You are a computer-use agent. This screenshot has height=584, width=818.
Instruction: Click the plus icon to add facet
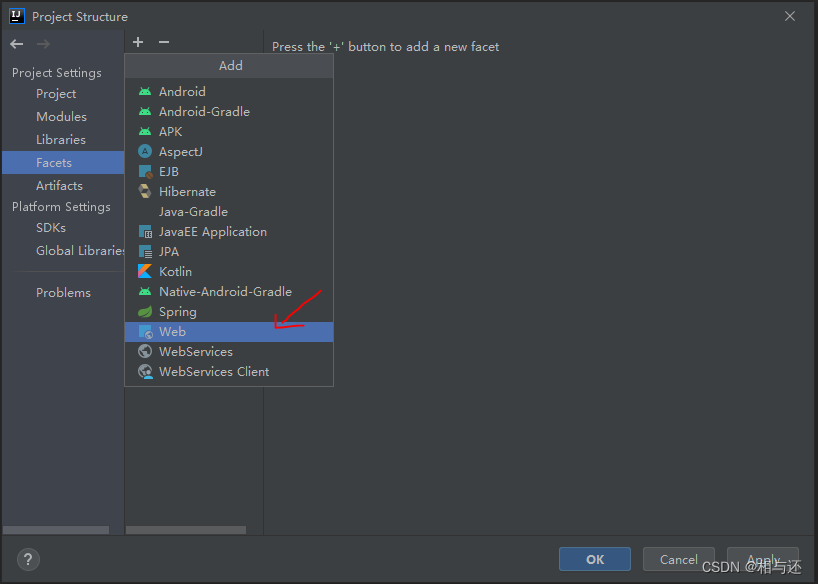point(138,42)
